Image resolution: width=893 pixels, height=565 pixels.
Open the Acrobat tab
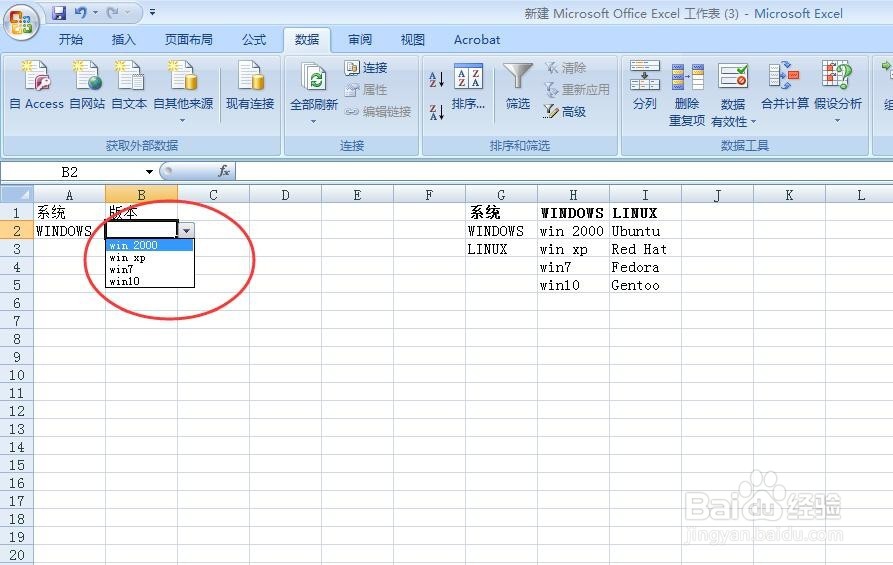(x=477, y=40)
